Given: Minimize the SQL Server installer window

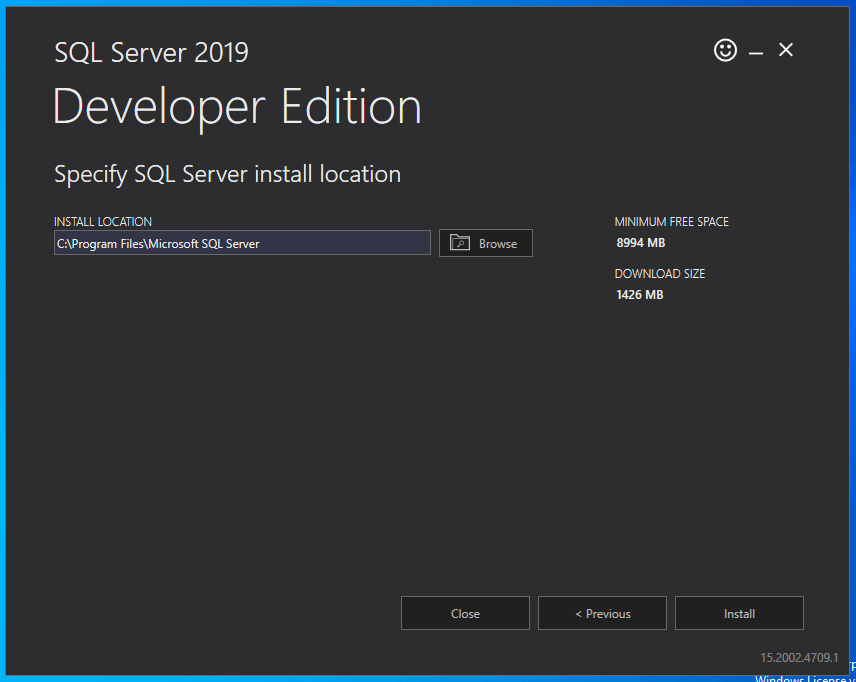Looking at the screenshot, I should tap(756, 53).
